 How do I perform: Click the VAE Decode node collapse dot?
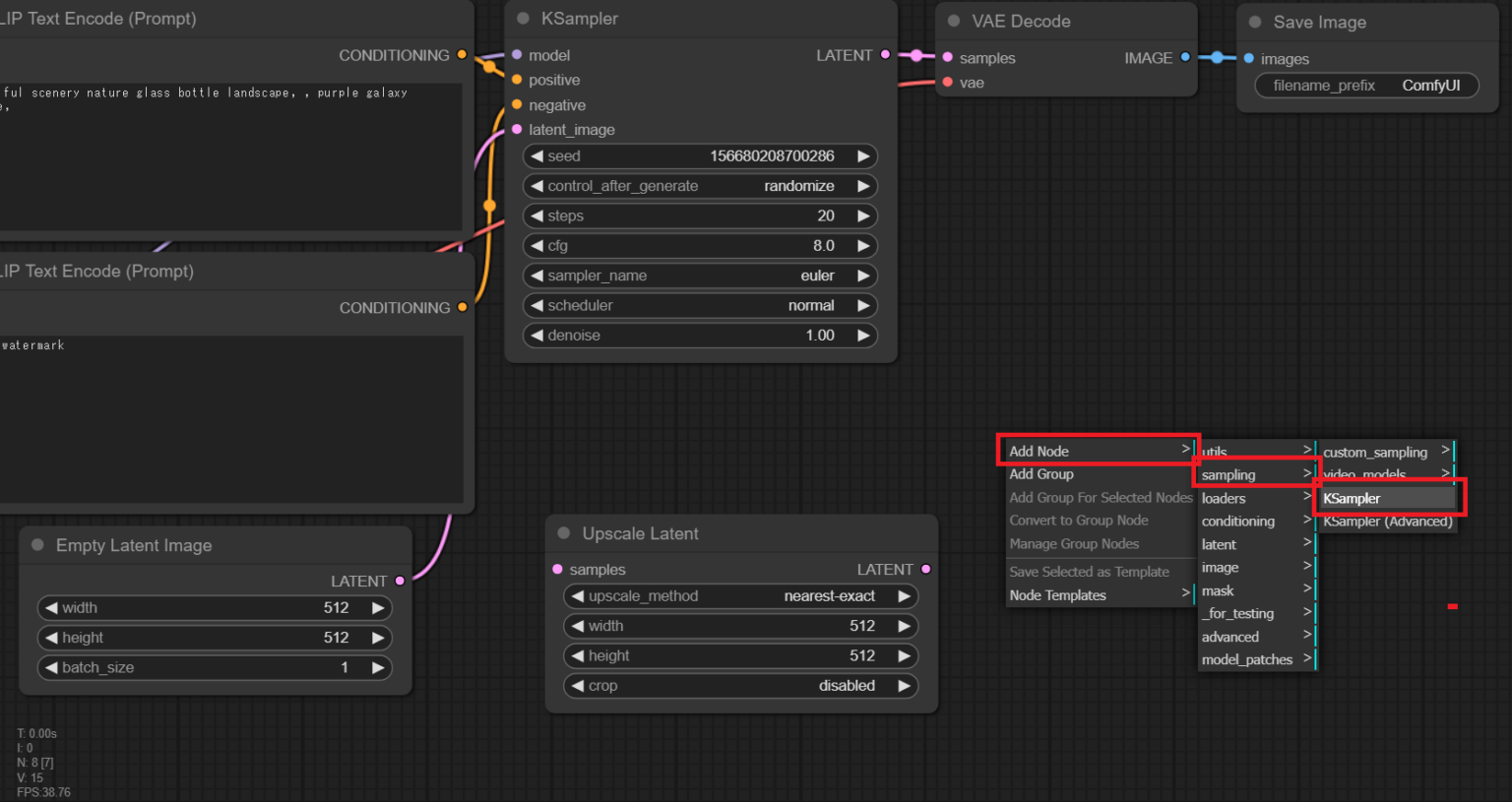[954, 21]
